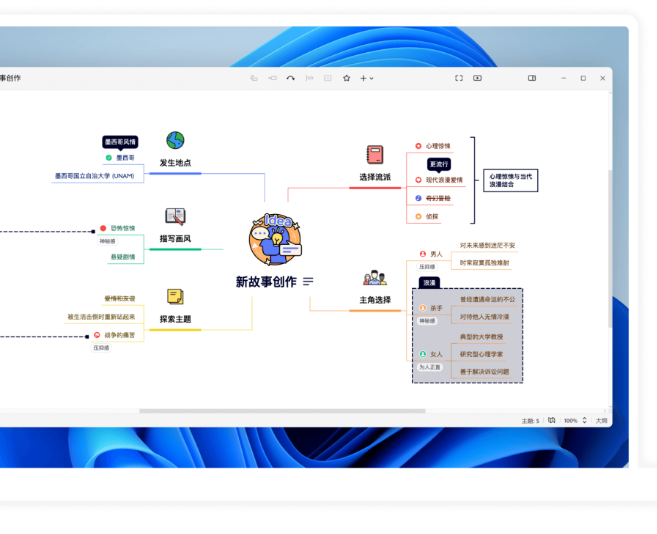Click the red marker beside 心理惊悚
The width and height of the screenshot is (657, 534).
[418, 146]
